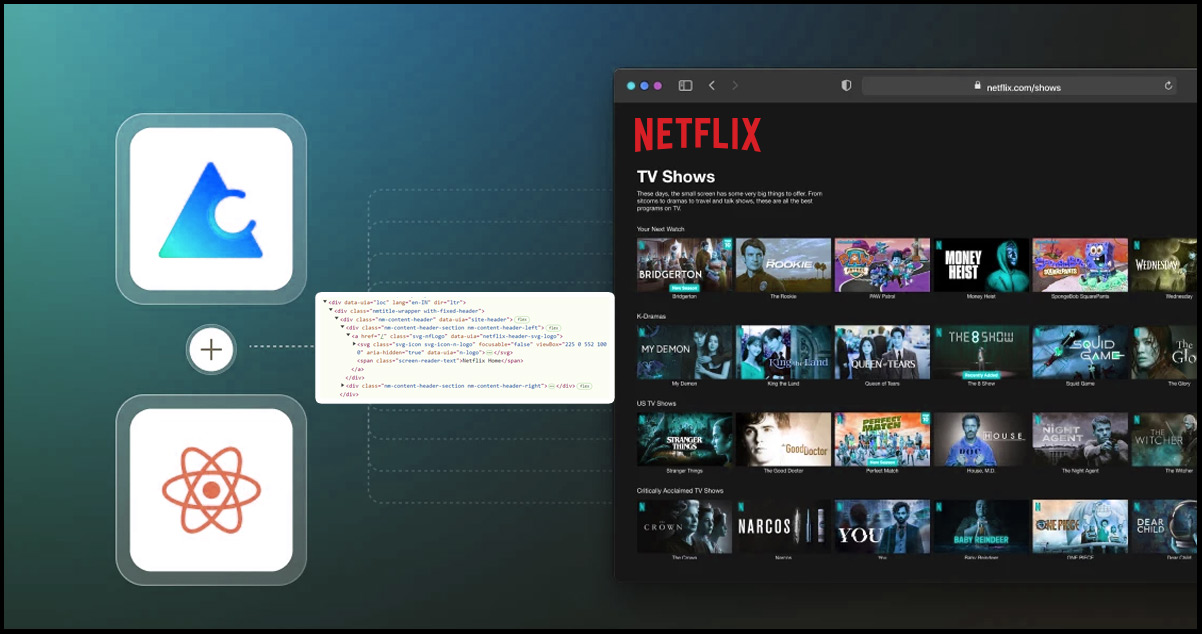The height and width of the screenshot is (634, 1202).
Task: Click the blue triangle logo tile
Action: coord(211,209)
